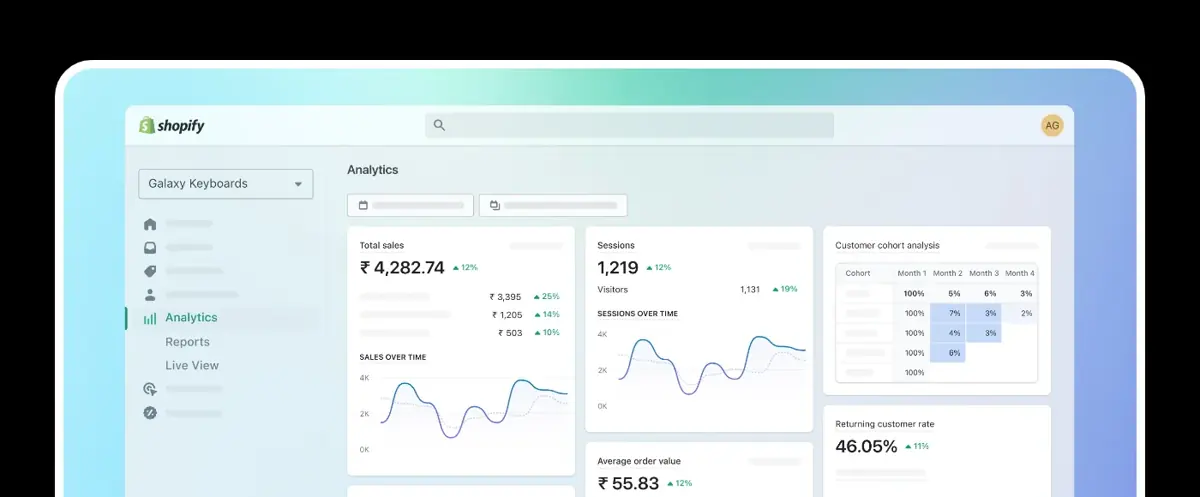This screenshot has height=497, width=1200.
Task: Open the date range picker button
Action: pyautogui.click(x=410, y=205)
